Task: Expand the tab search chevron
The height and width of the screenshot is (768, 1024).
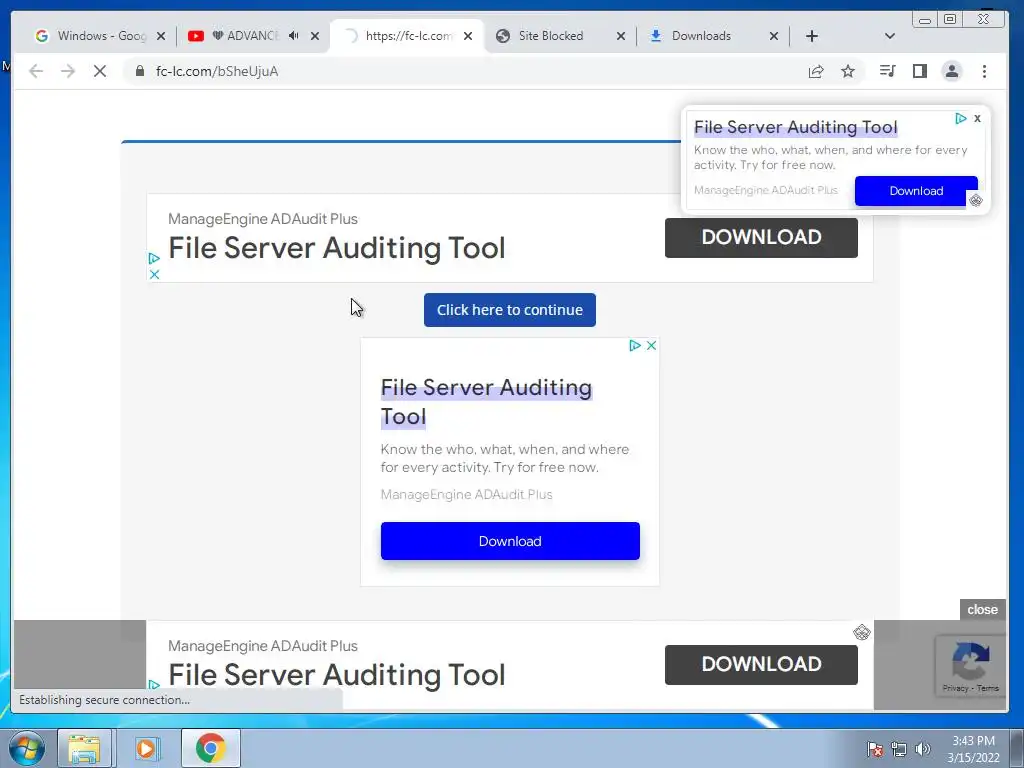Action: pyautogui.click(x=889, y=36)
